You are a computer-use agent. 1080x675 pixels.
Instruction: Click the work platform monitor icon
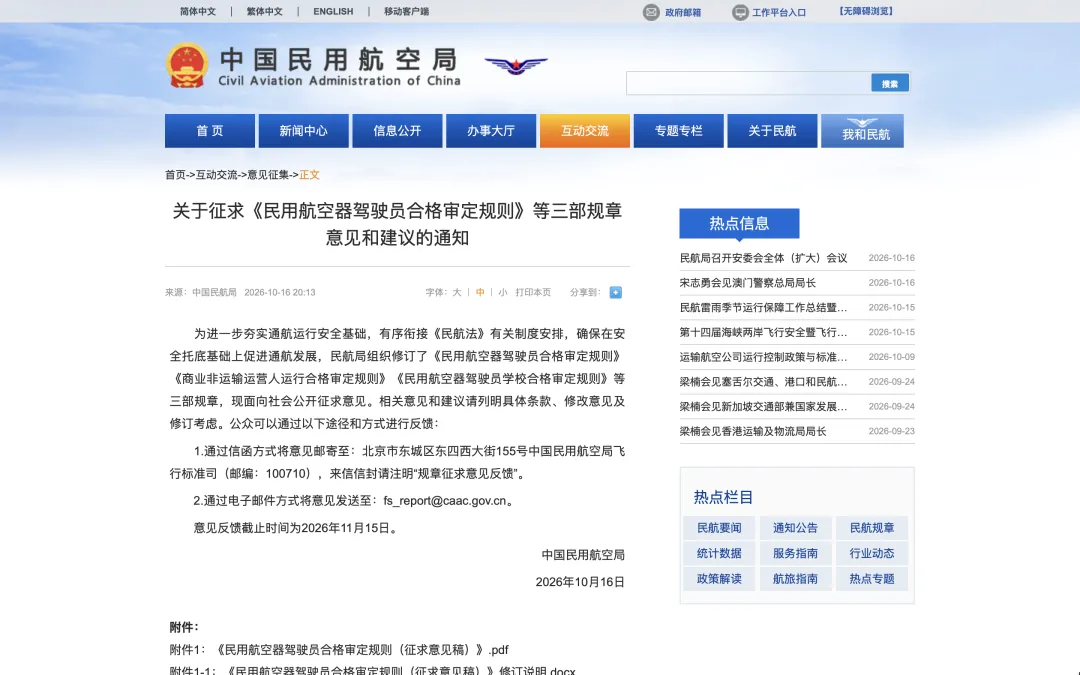click(x=740, y=12)
